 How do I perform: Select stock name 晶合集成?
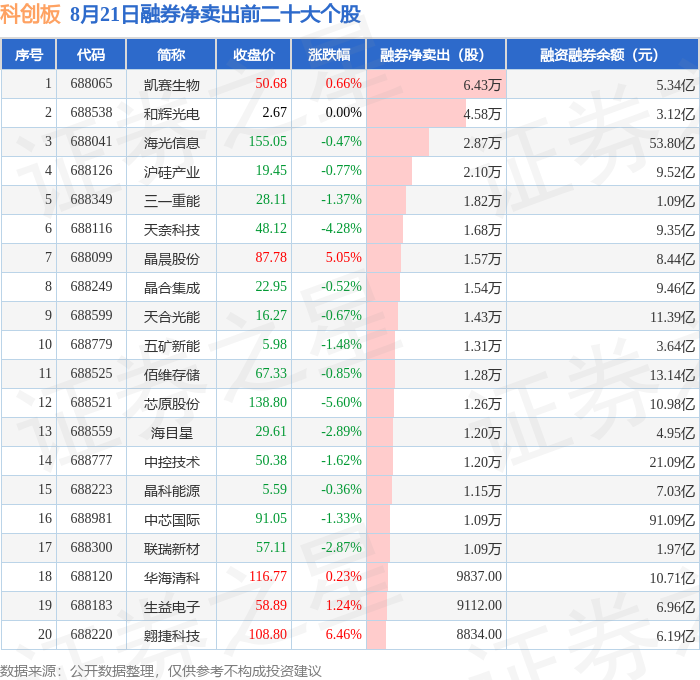[171, 288]
